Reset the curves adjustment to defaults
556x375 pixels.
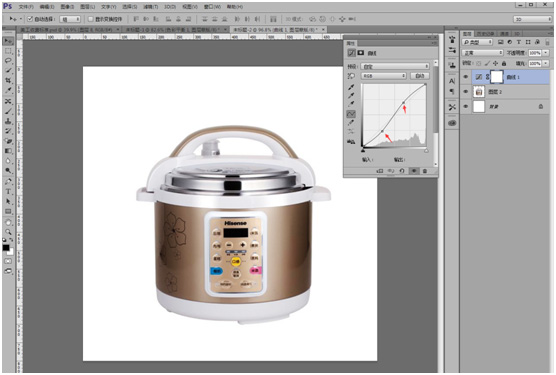(x=402, y=171)
